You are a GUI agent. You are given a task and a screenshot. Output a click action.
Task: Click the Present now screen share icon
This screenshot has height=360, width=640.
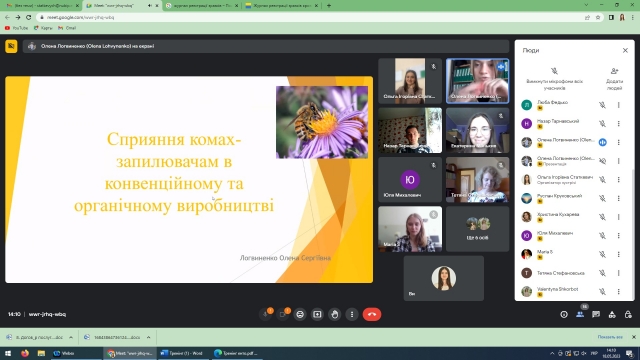[x=317, y=314]
